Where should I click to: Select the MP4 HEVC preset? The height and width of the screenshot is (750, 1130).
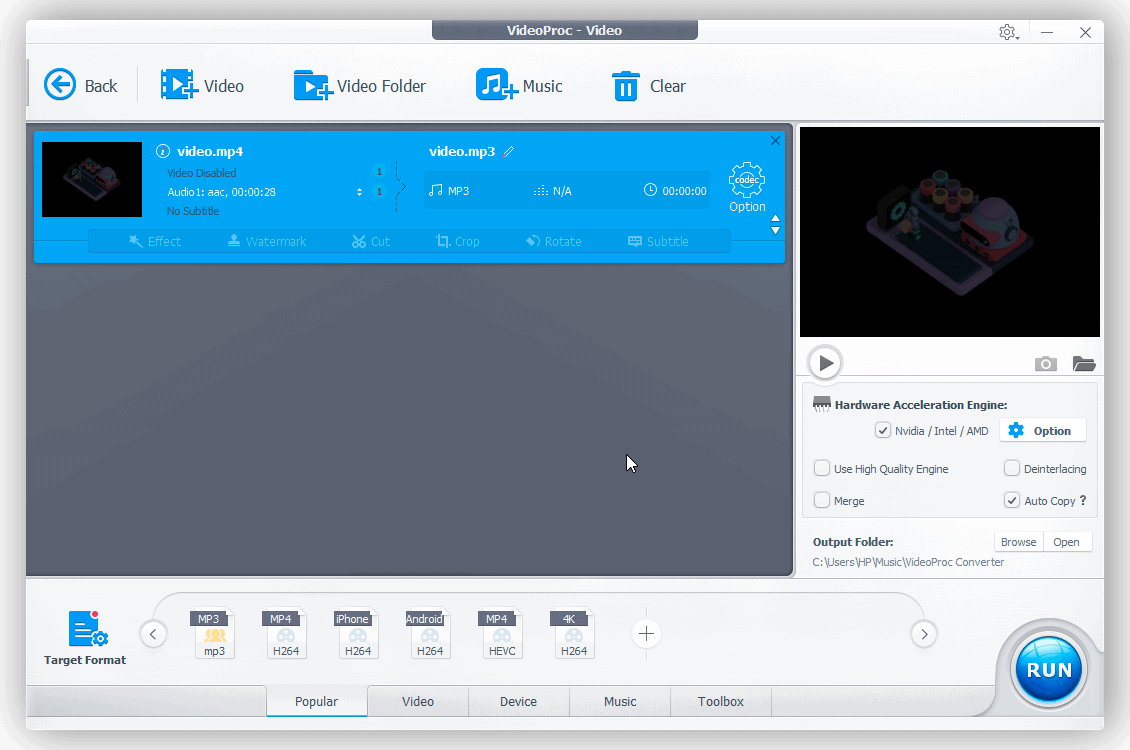pos(502,634)
